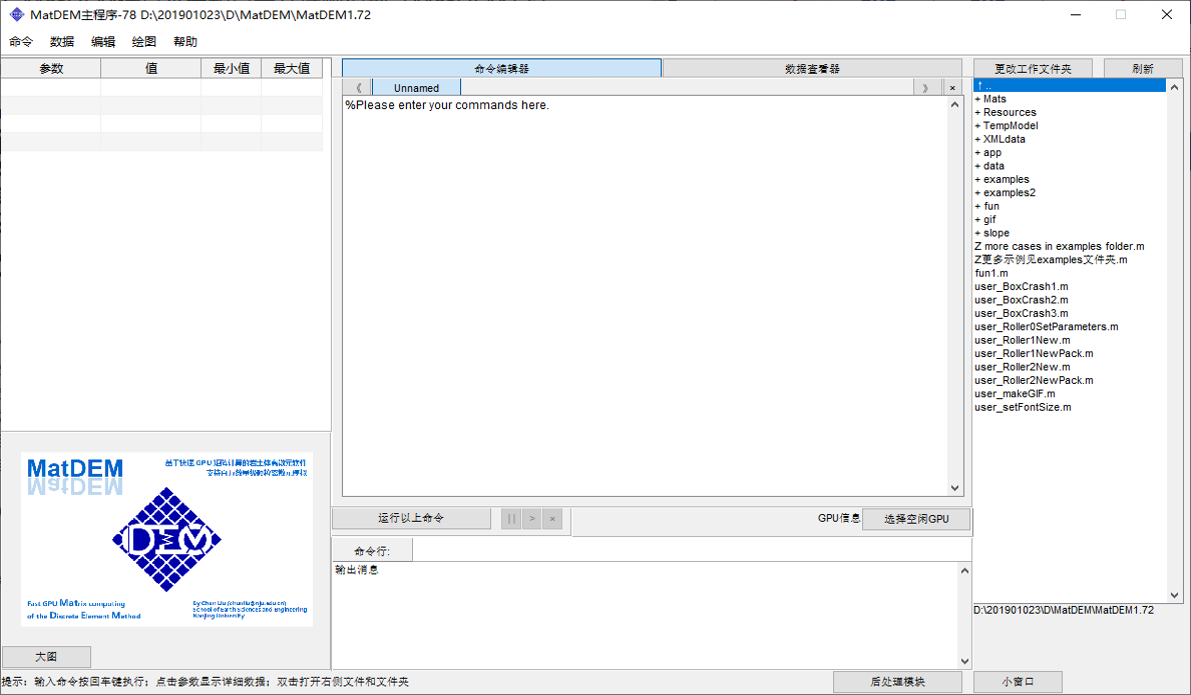This screenshot has height=695, width=1191.
Task: Open the 数据 menu
Action: (x=62, y=42)
